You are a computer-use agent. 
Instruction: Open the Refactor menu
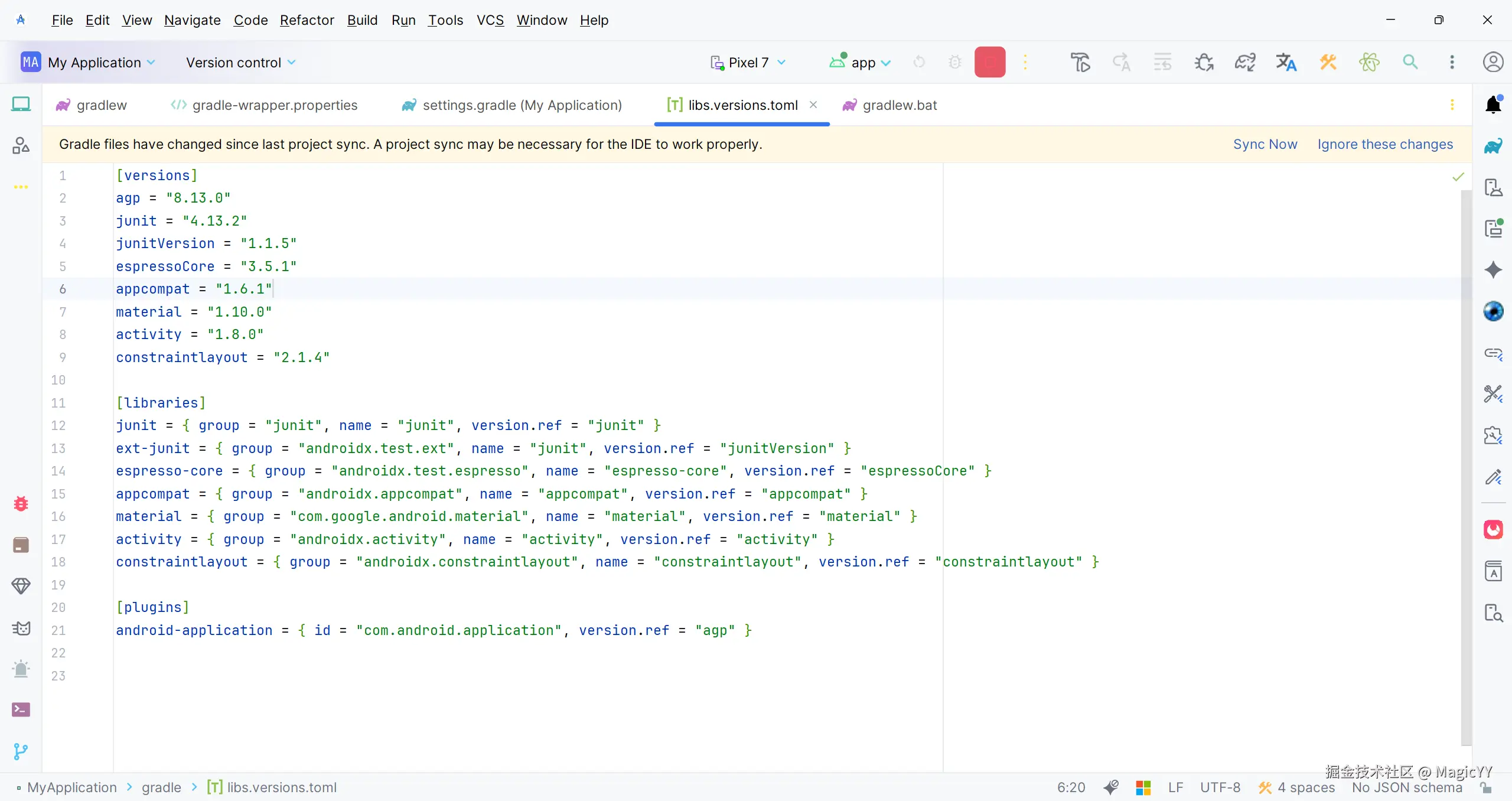307,20
